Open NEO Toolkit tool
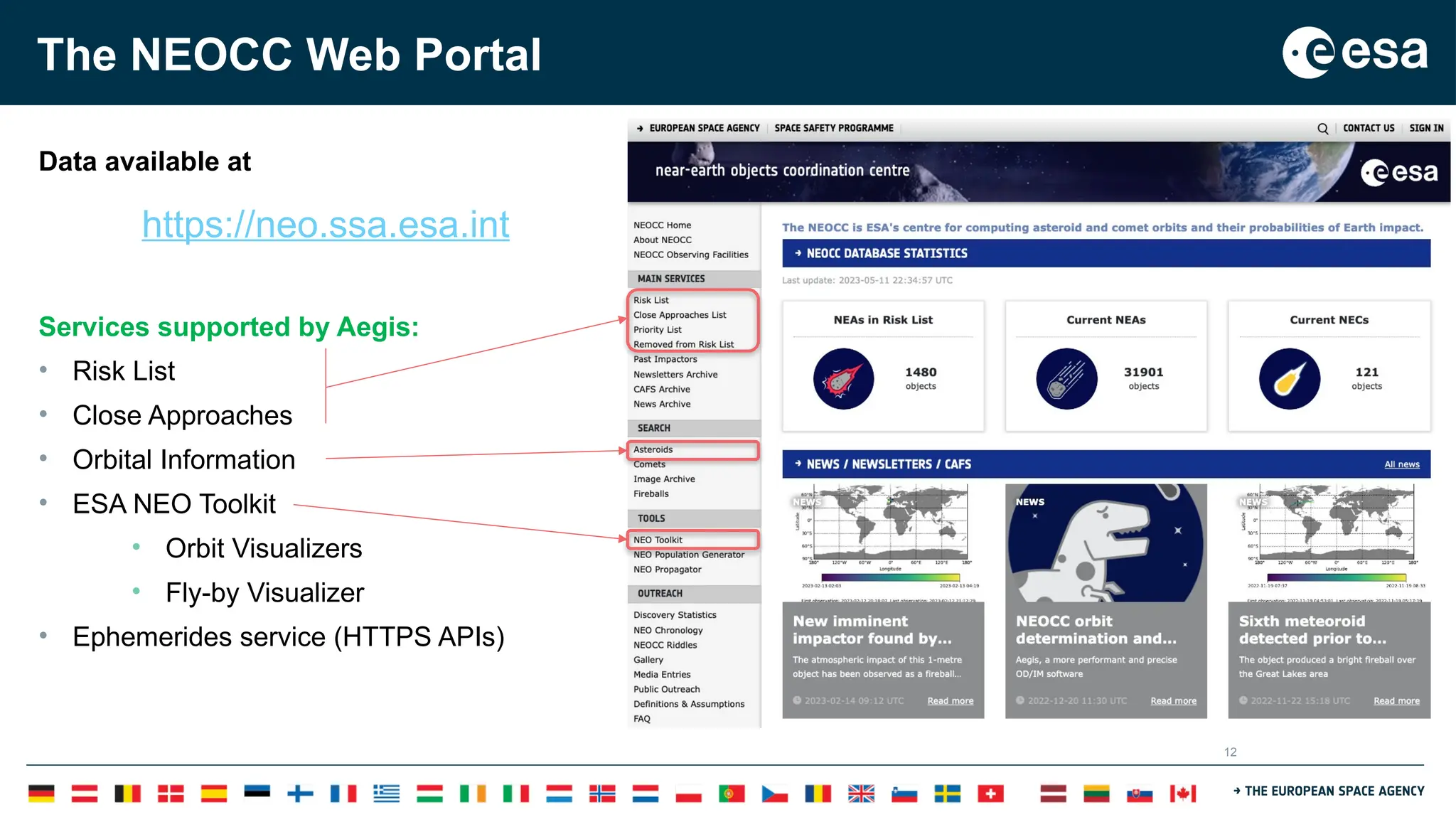Viewport: 1456px width, 817px height. (x=658, y=540)
